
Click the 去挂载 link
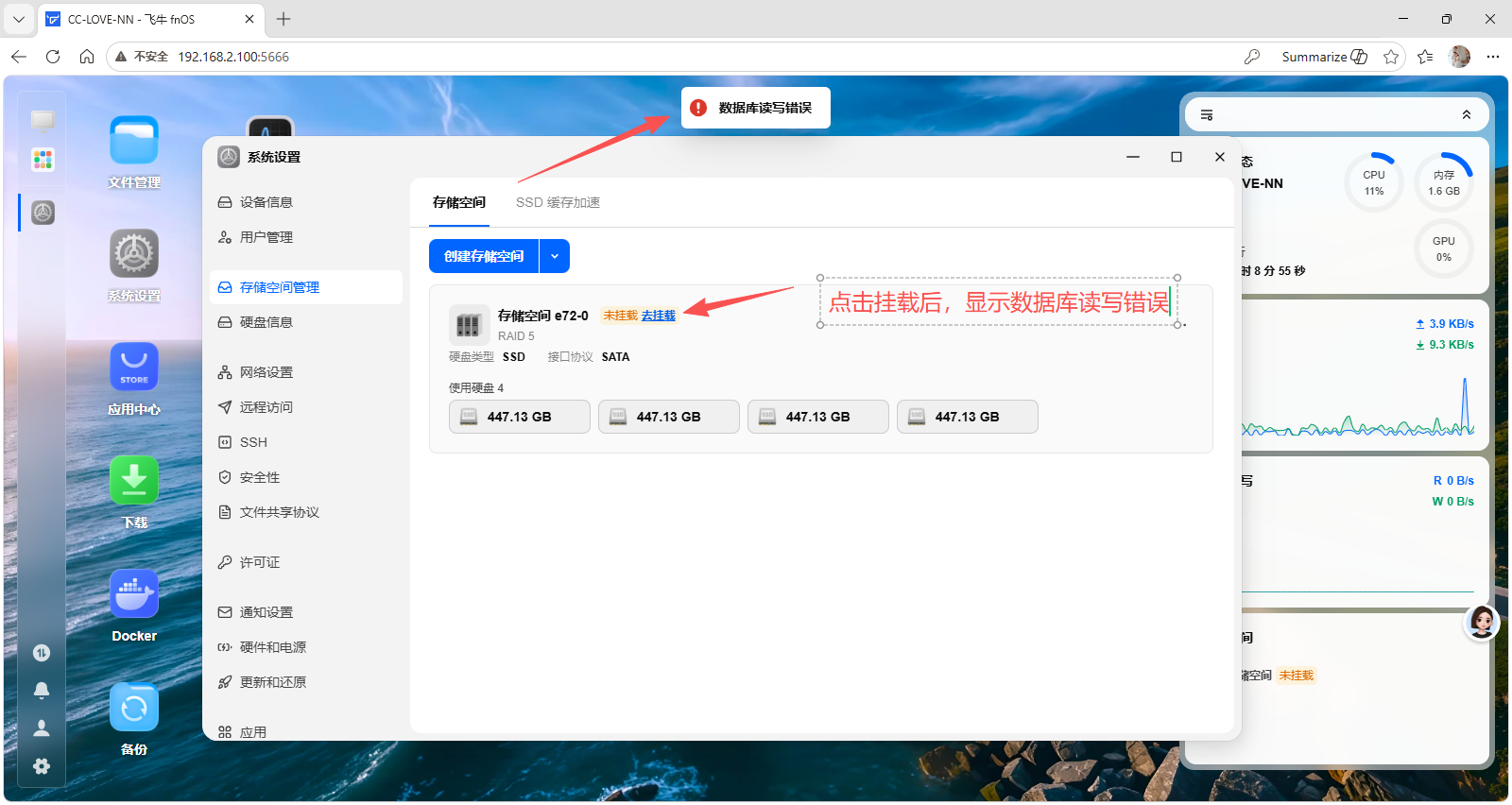pos(659,316)
